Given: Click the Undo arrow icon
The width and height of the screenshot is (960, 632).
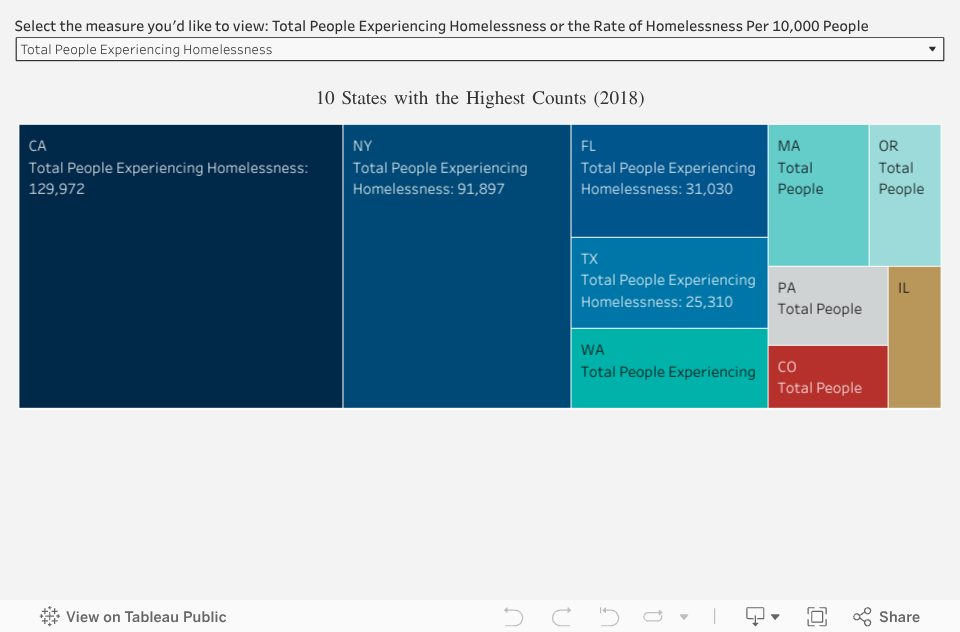Looking at the screenshot, I should [514, 617].
